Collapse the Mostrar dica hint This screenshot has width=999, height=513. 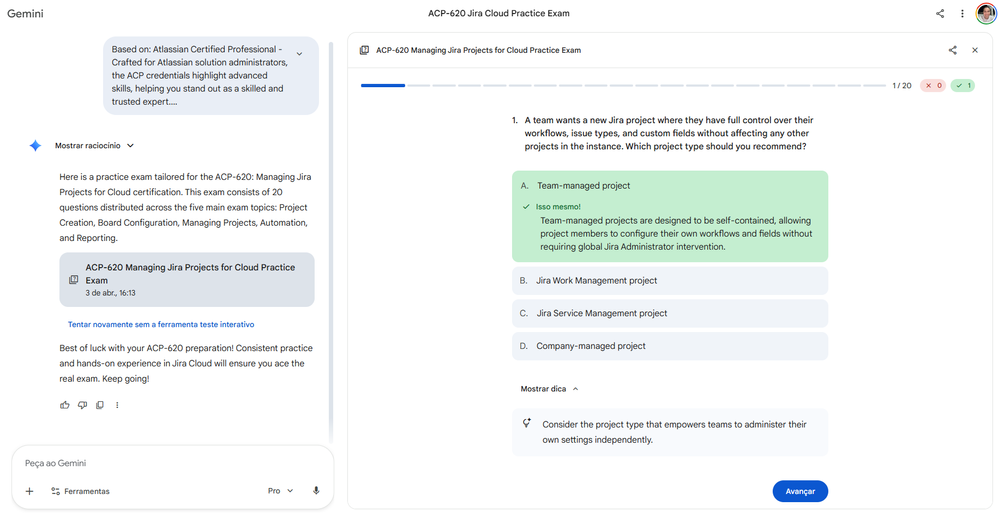[x=549, y=389]
